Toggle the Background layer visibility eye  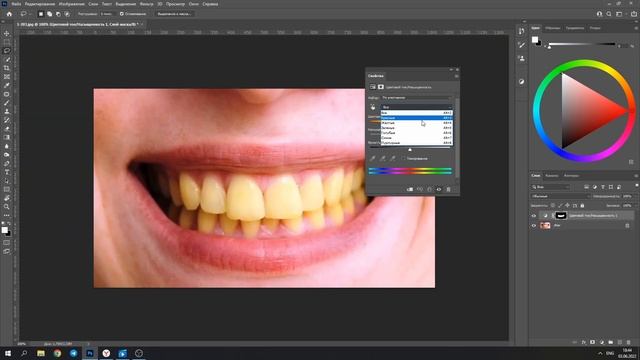pyautogui.click(x=534, y=225)
